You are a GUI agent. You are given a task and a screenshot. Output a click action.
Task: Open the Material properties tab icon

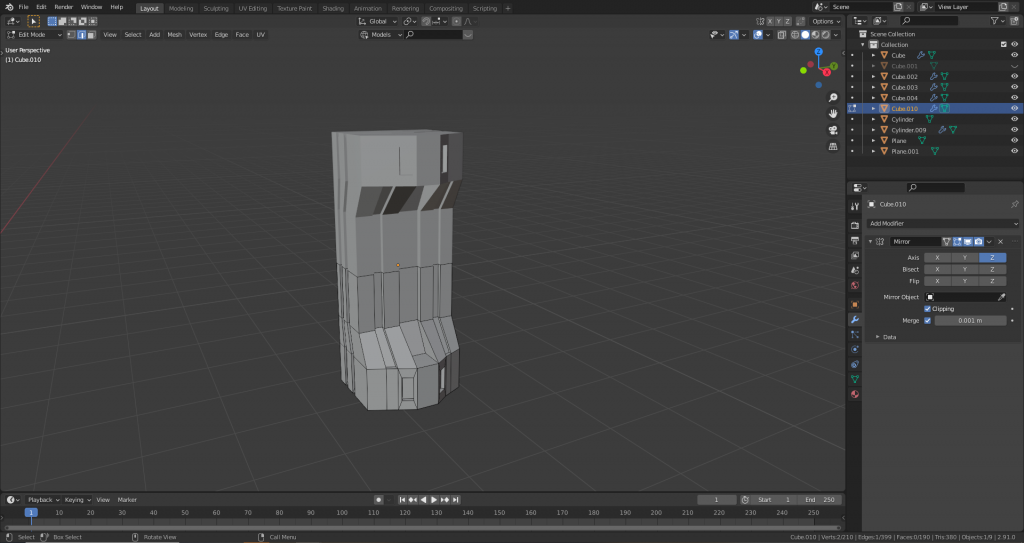[854, 394]
